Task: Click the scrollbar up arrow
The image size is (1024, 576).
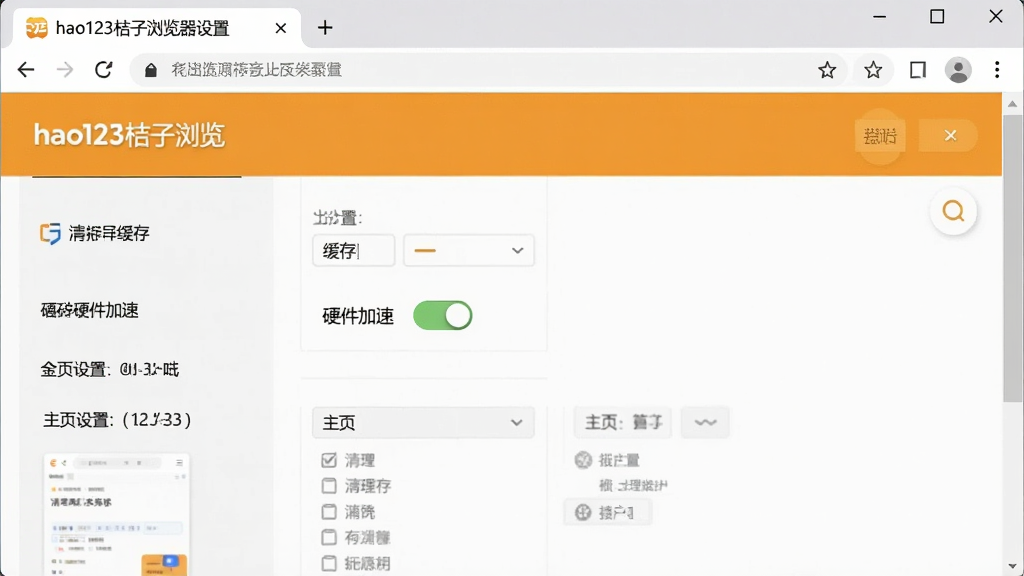Action: (x=1012, y=104)
